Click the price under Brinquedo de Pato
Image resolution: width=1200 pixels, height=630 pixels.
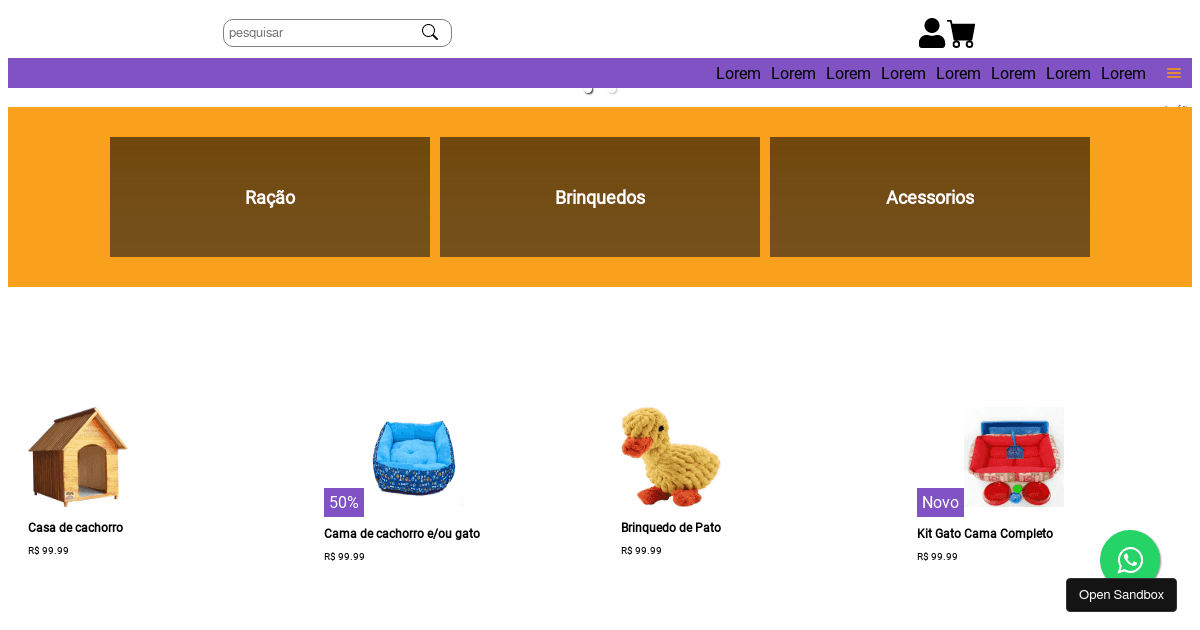641,551
